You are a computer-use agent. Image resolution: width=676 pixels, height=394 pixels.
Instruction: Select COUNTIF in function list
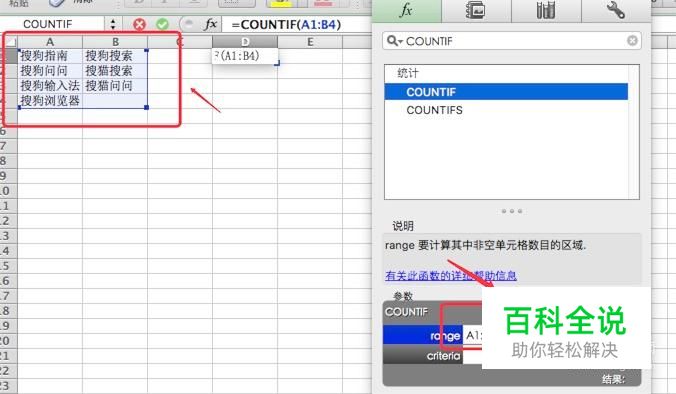[x=506, y=92]
